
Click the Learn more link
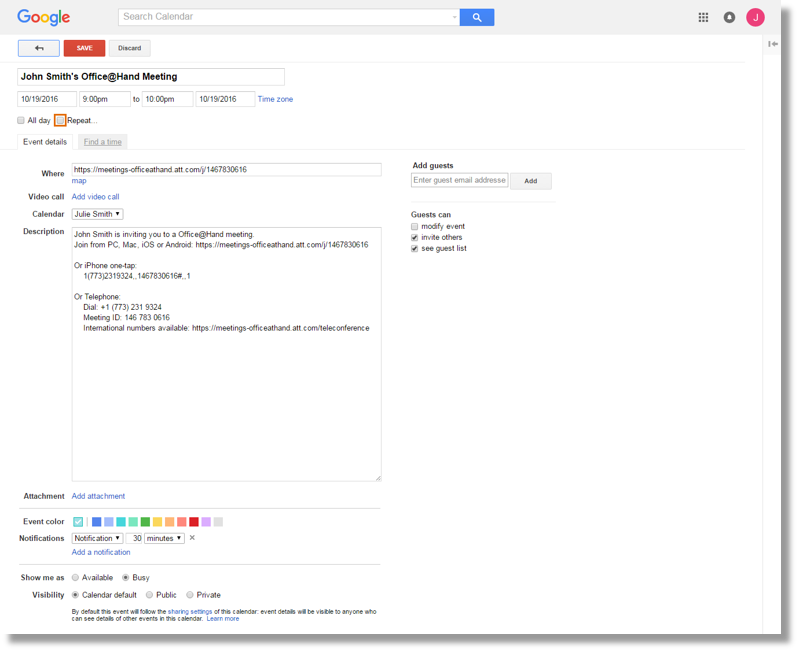(223, 618)
